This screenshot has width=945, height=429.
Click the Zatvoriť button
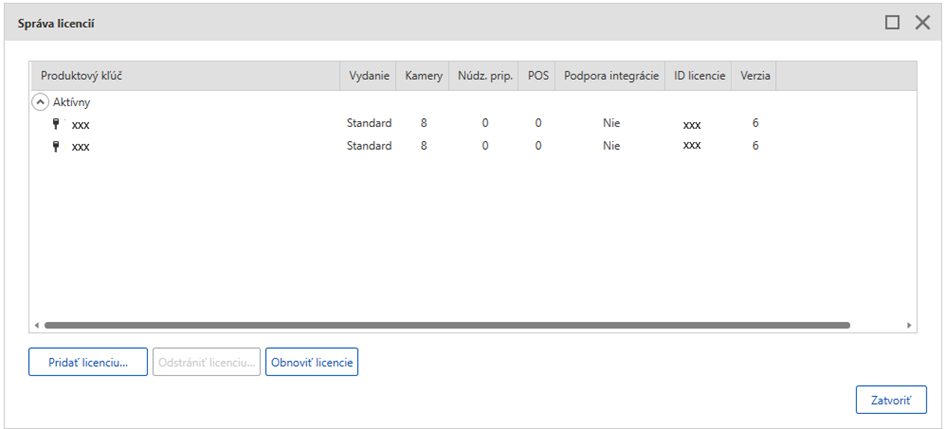coord(891,399)
